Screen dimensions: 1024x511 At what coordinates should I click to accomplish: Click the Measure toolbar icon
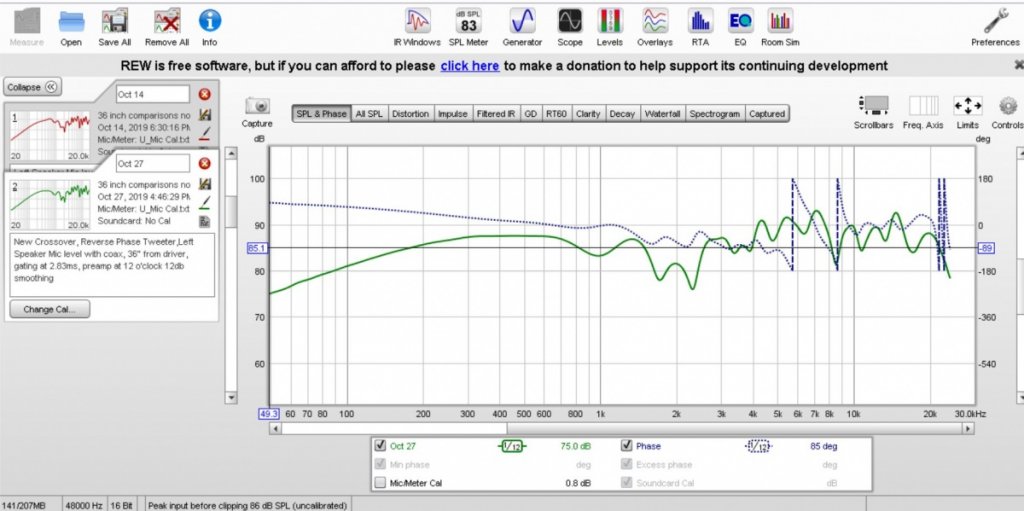[27, 22]
